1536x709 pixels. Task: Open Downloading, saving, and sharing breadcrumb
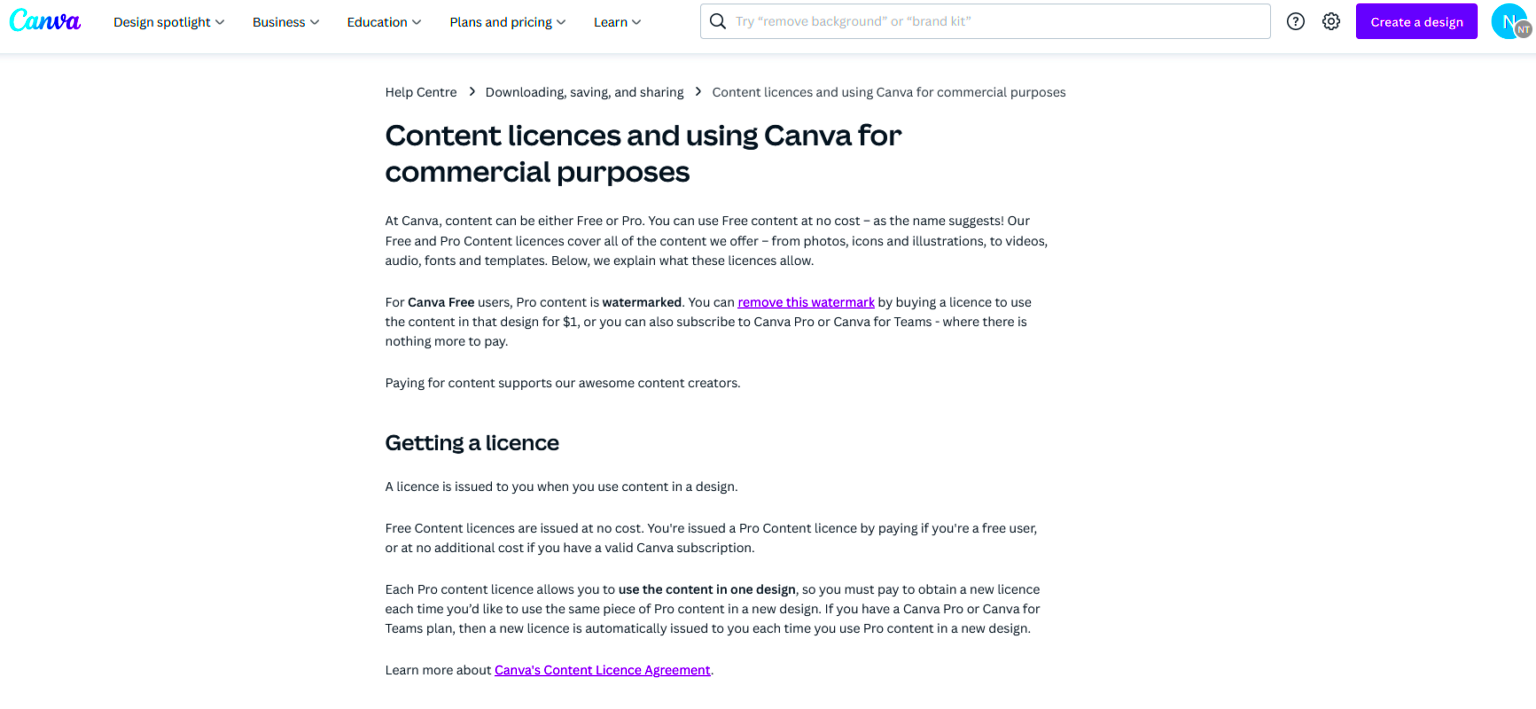[x=584, y=92]
